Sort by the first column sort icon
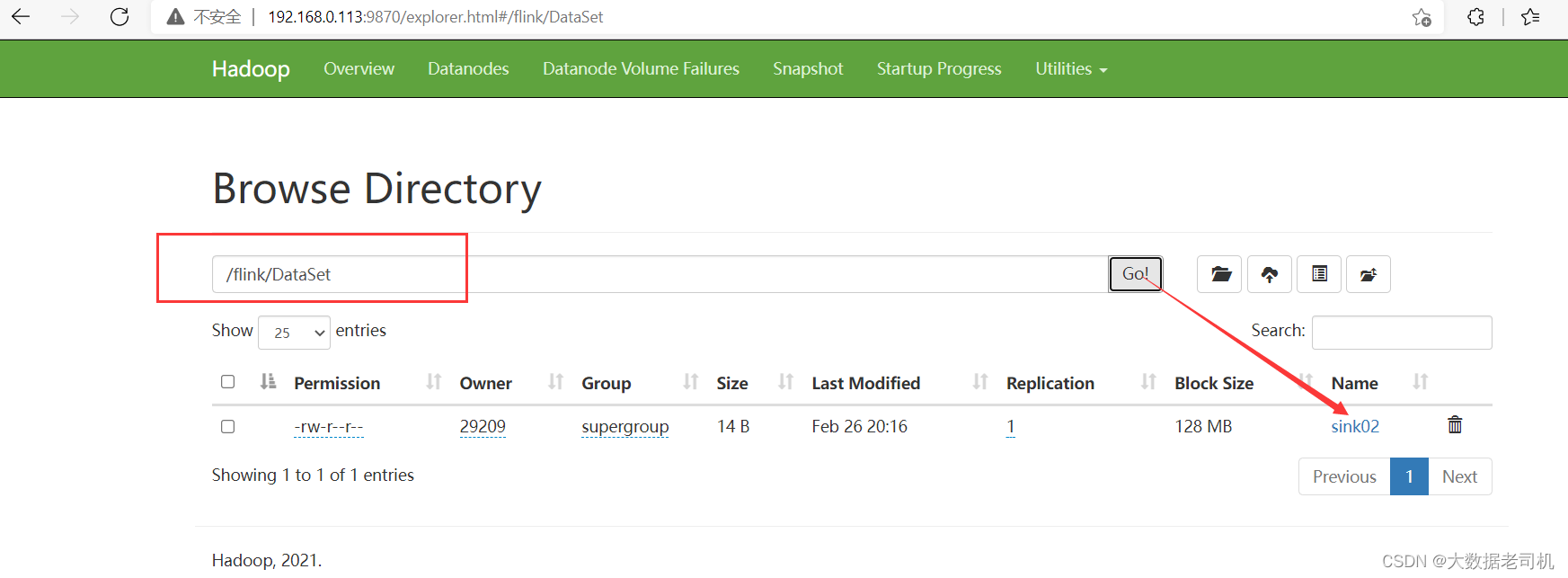 pyautogui.click(x=268, y=382)
